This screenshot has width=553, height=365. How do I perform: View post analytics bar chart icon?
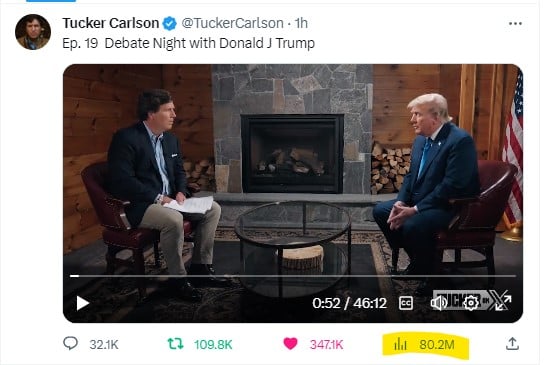[x=400, y=344]
